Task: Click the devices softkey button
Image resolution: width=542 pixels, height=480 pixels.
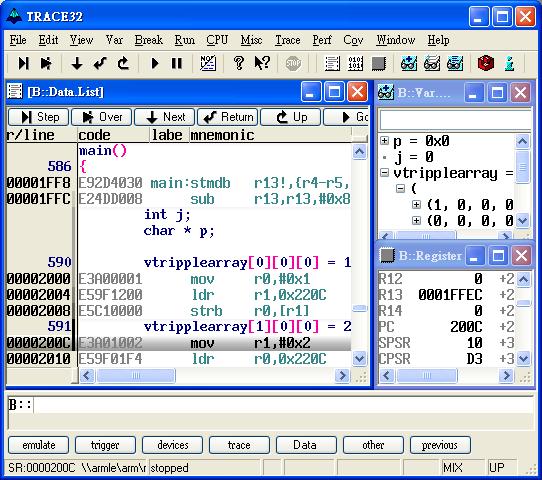Action: 172,445
